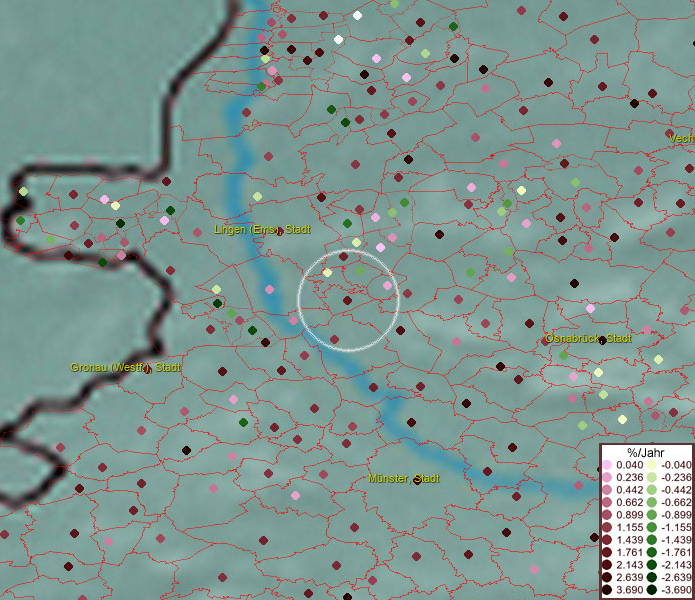Click the -0.040 pale yellow legend swatch

651,465
